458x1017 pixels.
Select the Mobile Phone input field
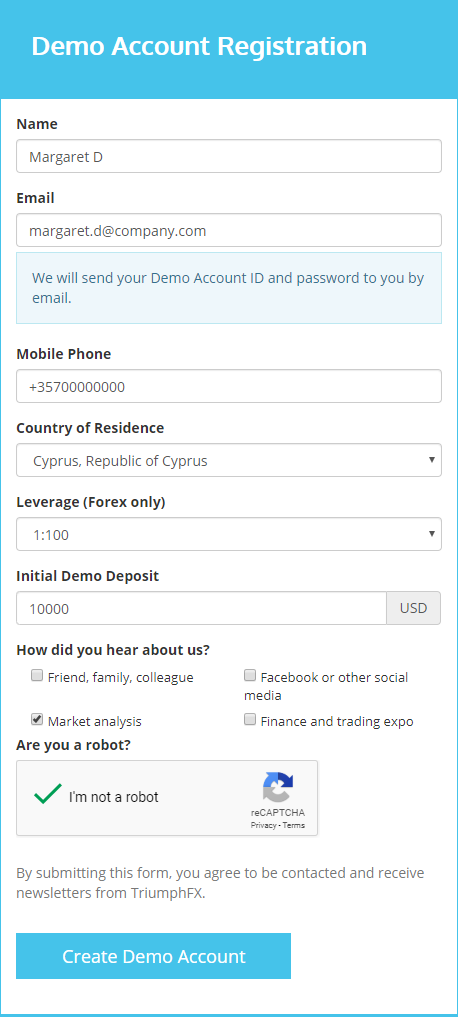point(229,387)
